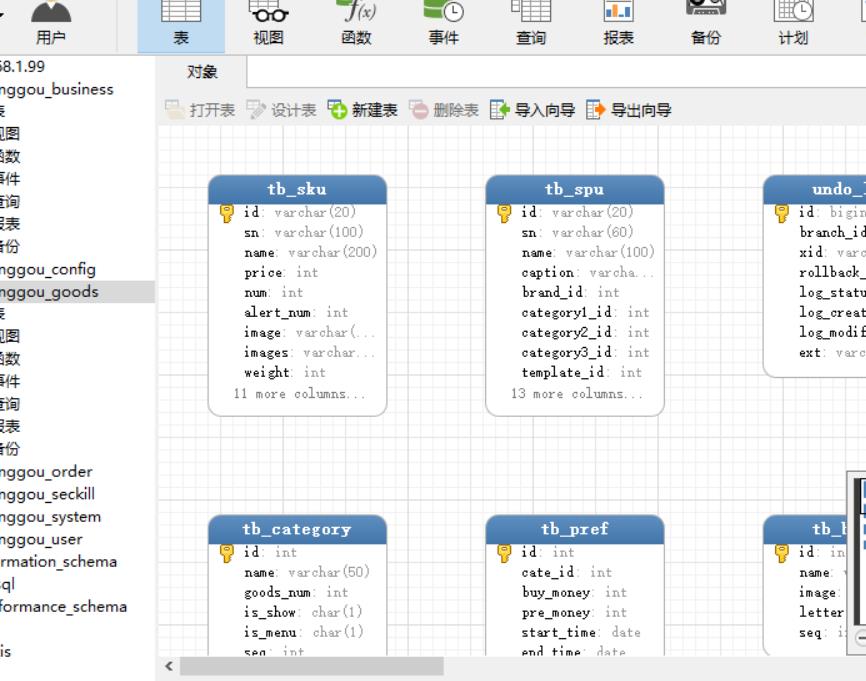Select the nggou_config database
The image size is (866, 681).
pyautogui.click(x=47, y=270)
